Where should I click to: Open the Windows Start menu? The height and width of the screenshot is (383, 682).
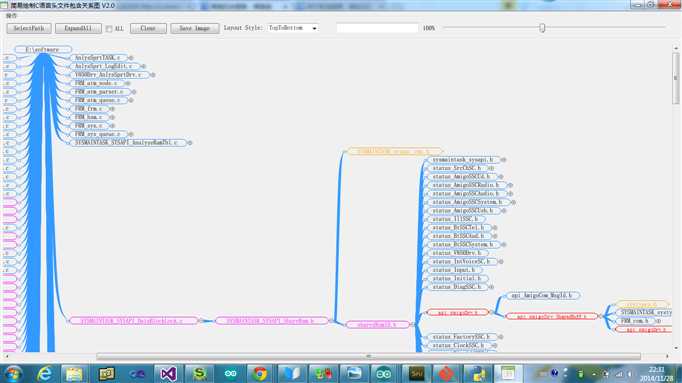tap(13, 374)
